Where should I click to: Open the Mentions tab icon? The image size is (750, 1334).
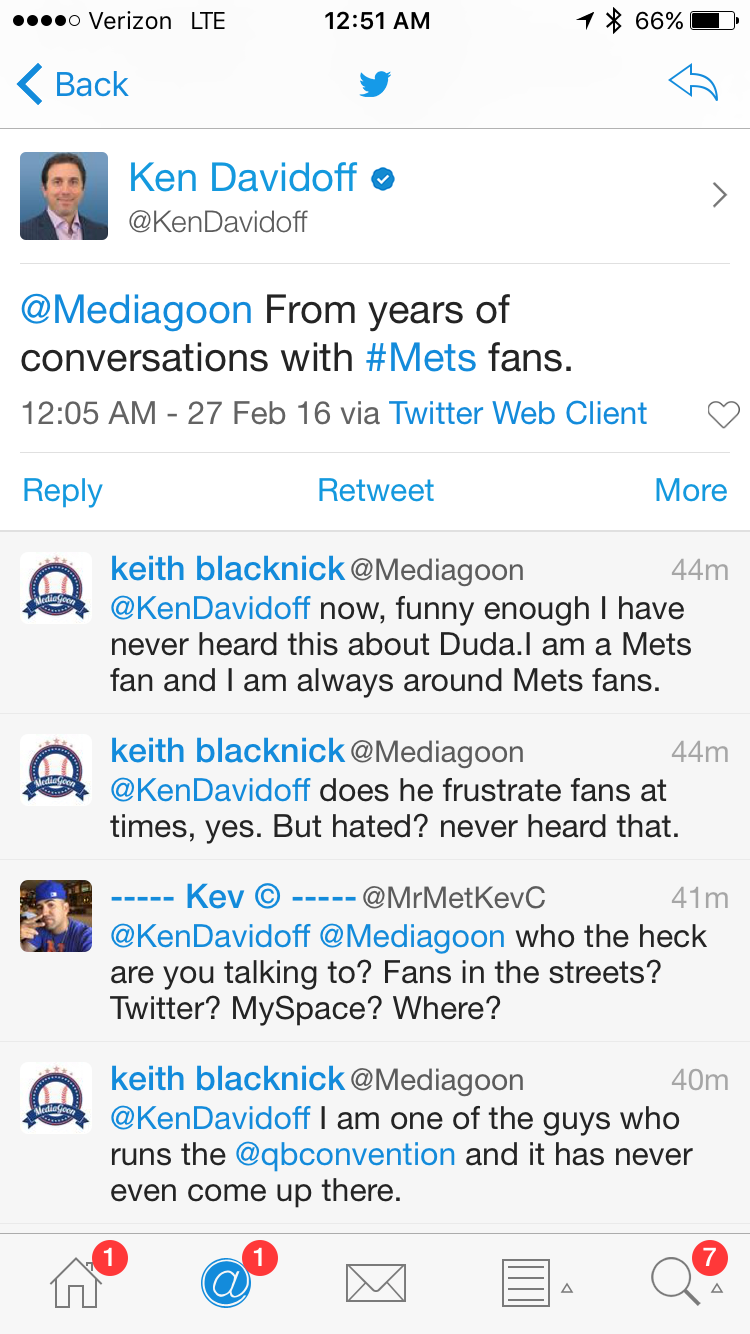[226, 1283]
